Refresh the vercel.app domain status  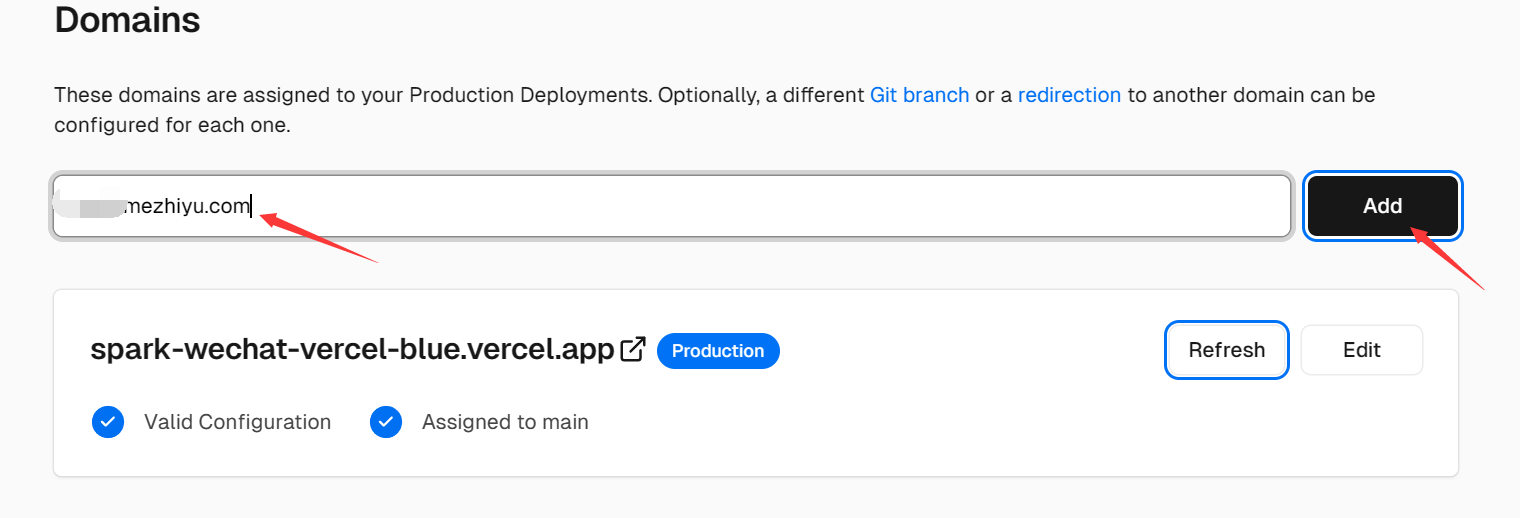pyautogui.click(x=1226, y=350)
